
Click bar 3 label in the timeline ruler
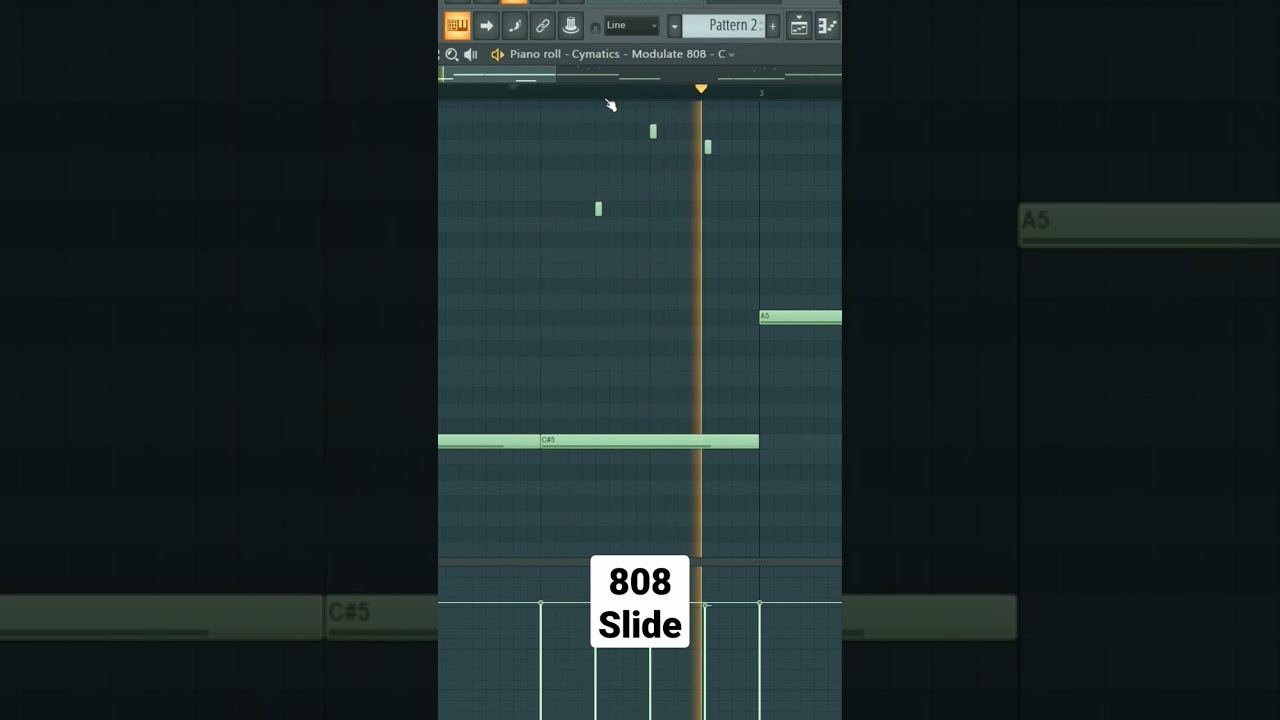coord(761,93)
